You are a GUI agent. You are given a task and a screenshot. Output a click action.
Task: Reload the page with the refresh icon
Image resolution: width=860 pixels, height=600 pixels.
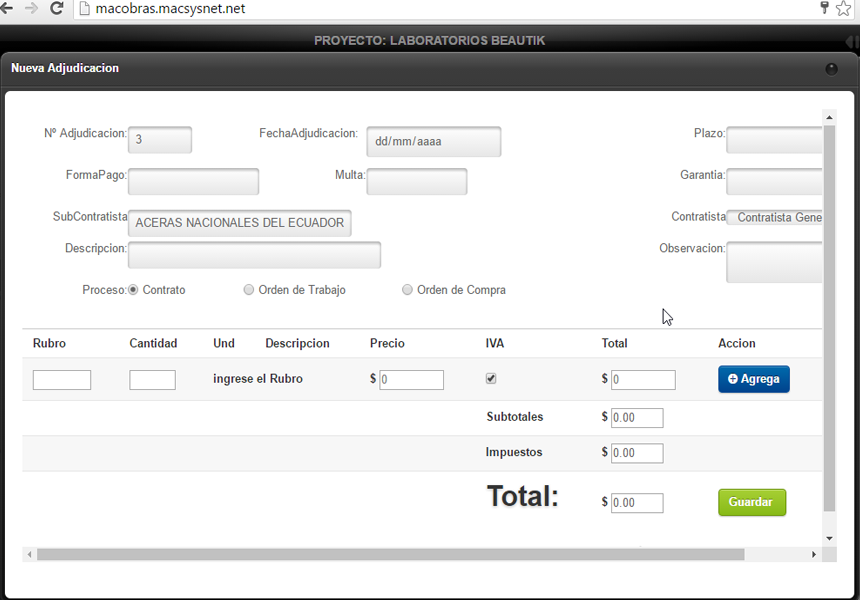click(57, 9)
